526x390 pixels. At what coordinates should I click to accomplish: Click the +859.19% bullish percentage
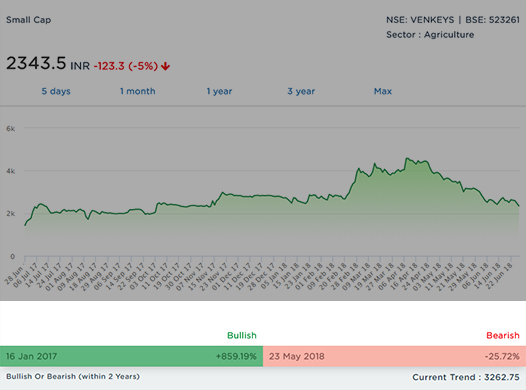tap(236, 356)
